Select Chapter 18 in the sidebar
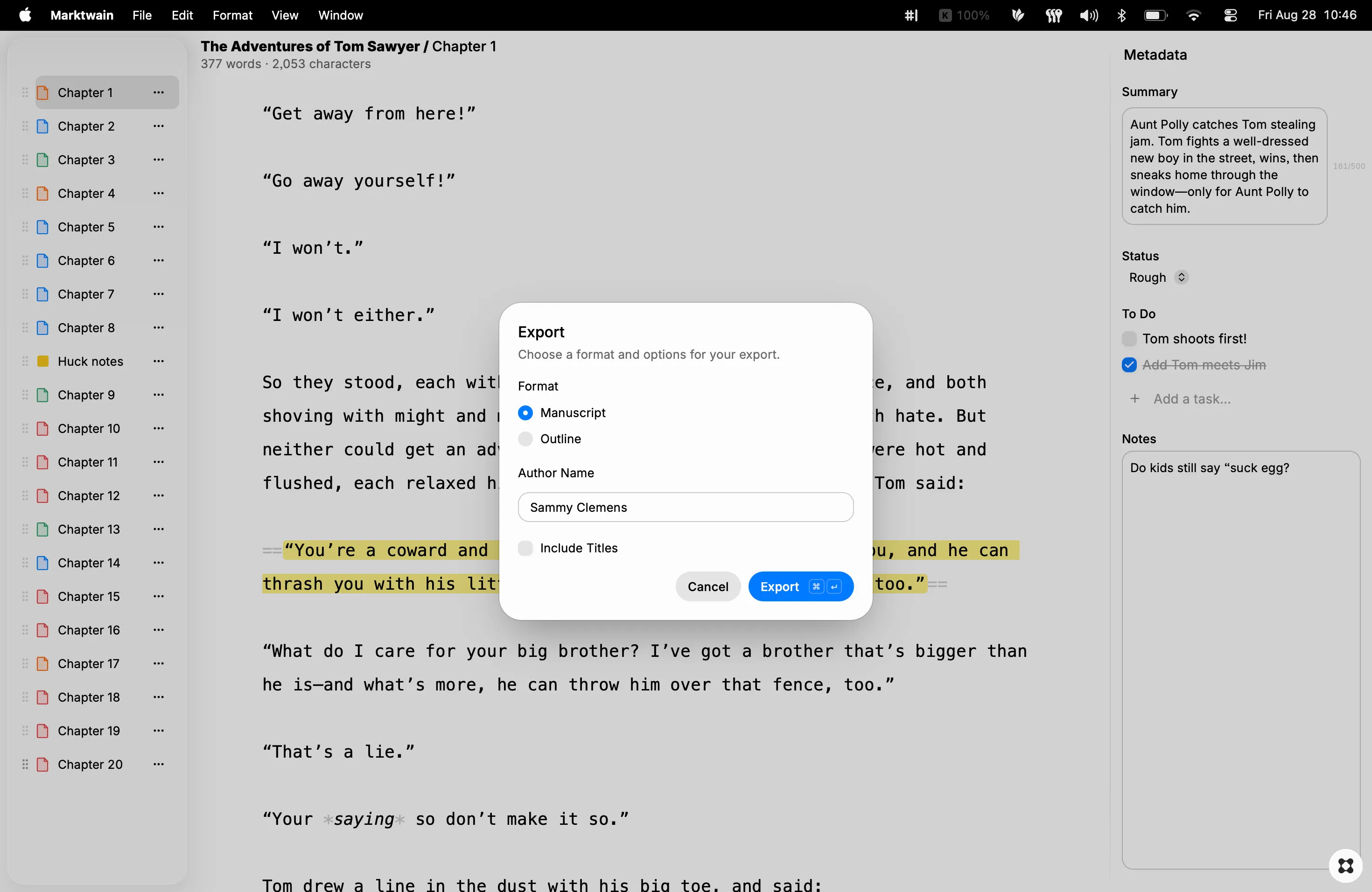 107,697
